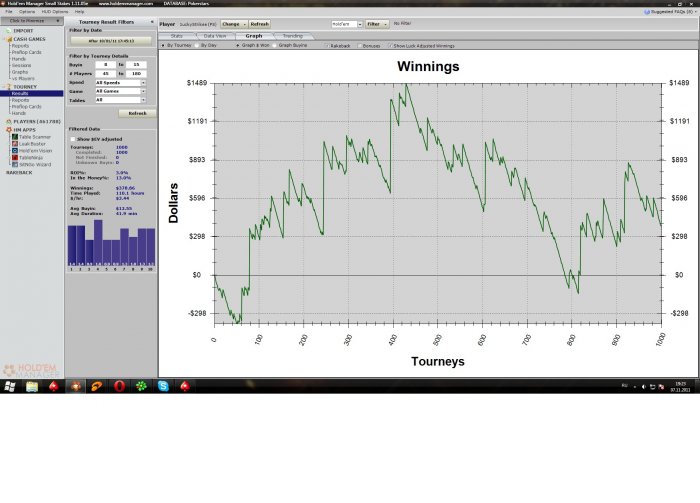
Task: Select the By Day radio button
Action: [197, 46]
